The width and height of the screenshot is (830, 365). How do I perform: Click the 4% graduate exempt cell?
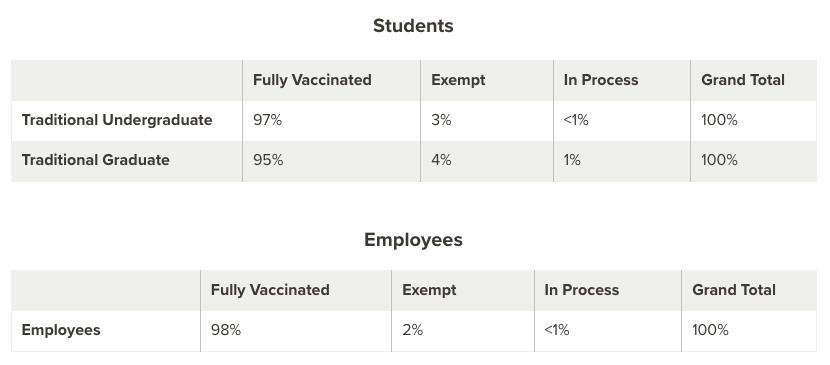(441, 160)
